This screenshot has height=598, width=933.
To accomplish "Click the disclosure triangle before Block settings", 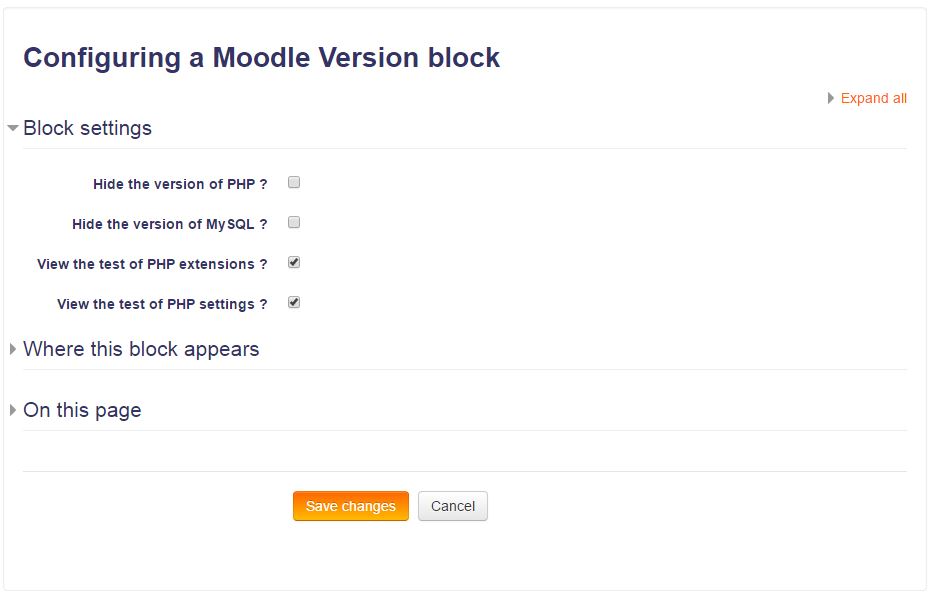I will coord(11,128).
